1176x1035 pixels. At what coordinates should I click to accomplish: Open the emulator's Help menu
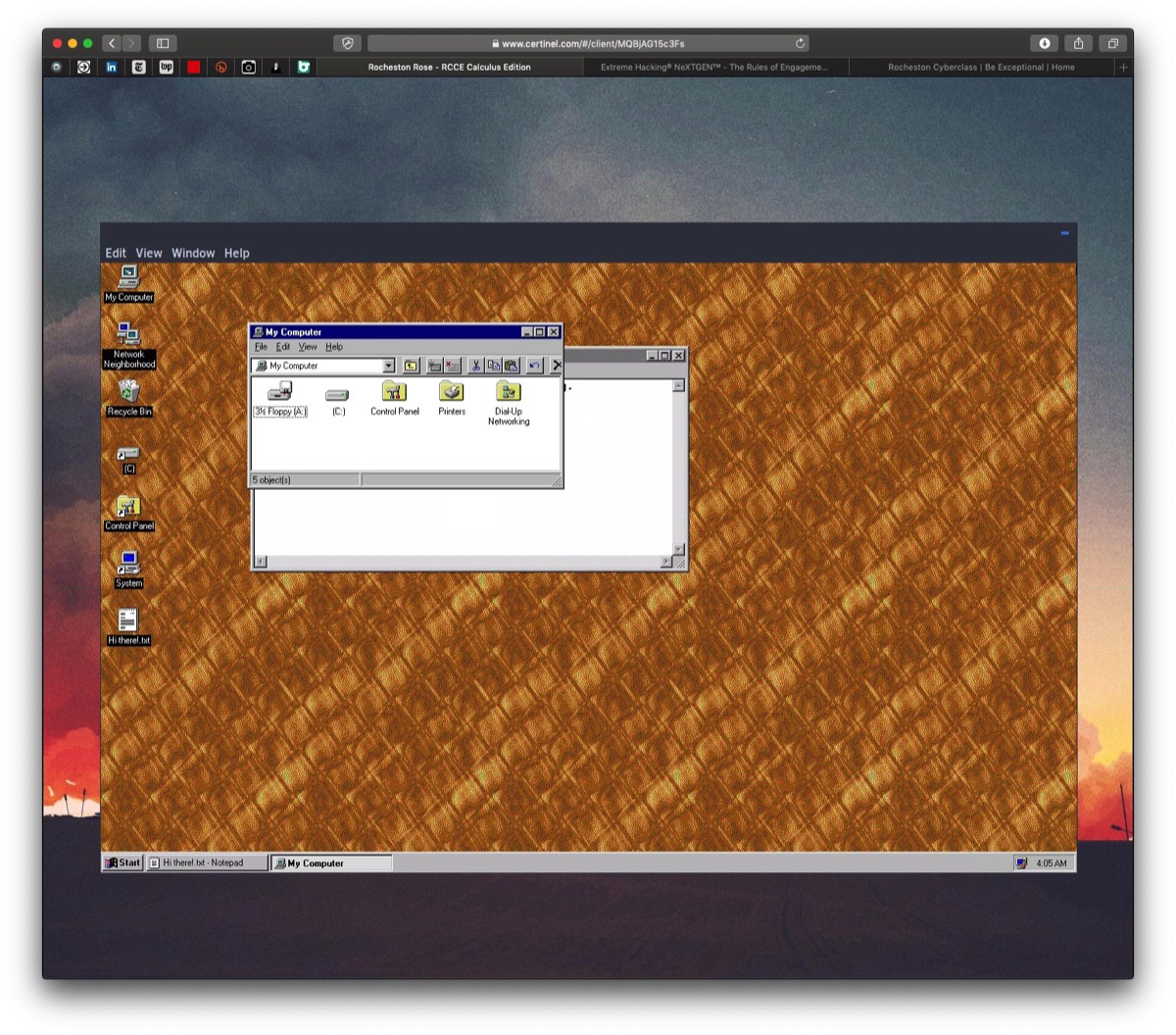click(x=237, y=253)
